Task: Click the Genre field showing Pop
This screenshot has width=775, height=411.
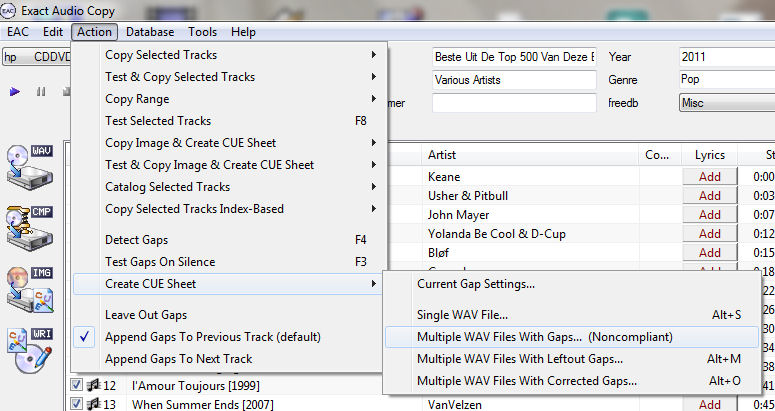Action: click(x=727, y=80)
